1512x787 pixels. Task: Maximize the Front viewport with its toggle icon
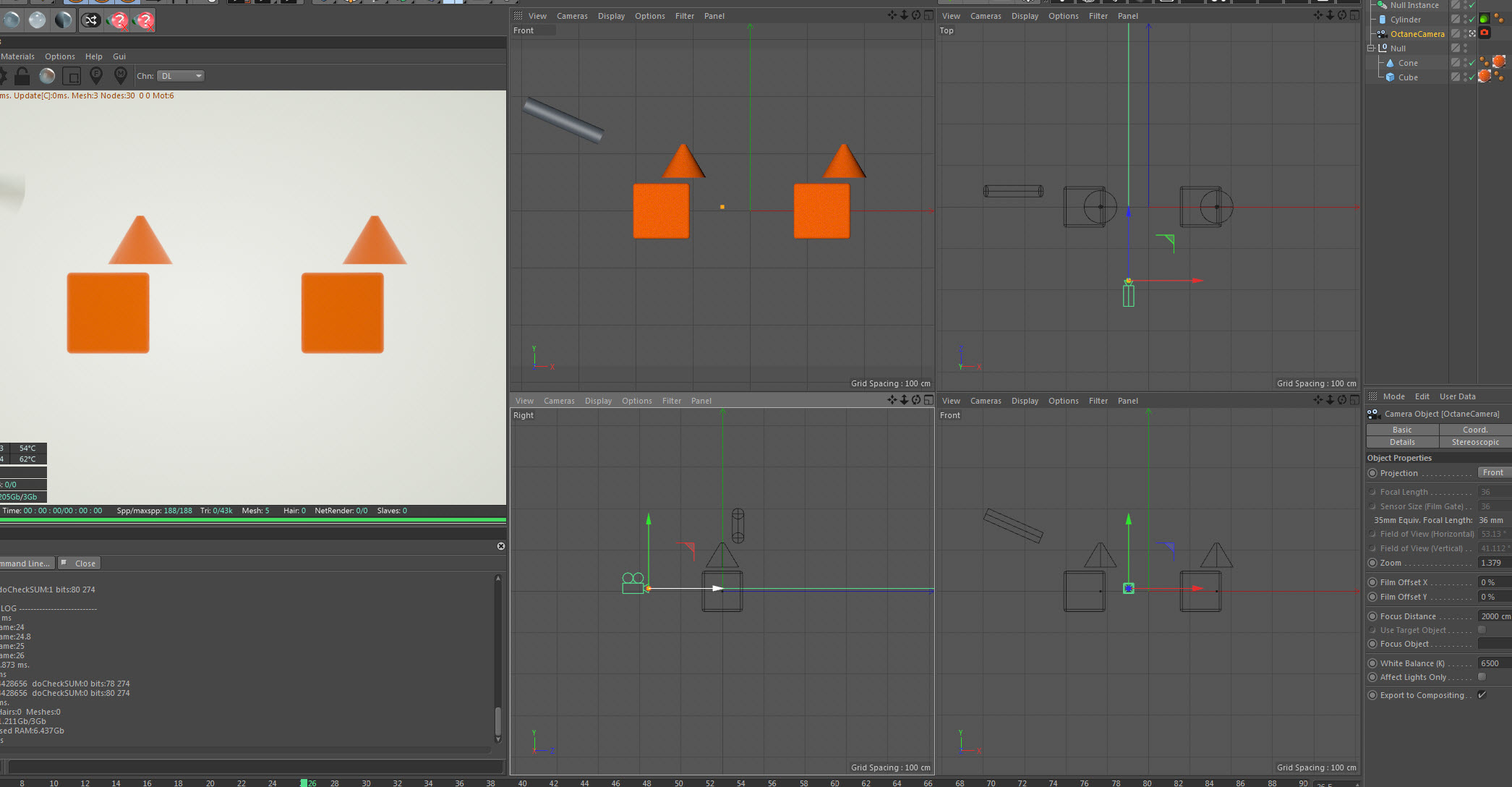pyautogui.click(x=928, y=15)
